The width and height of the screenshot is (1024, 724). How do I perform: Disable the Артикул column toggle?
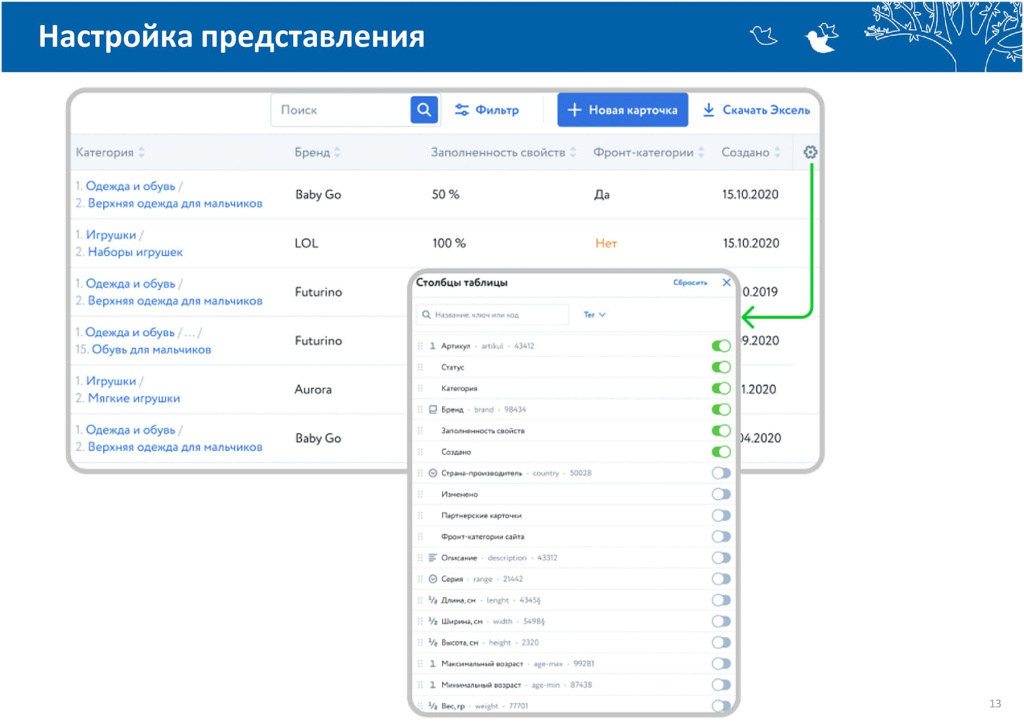tap(721, 346)
